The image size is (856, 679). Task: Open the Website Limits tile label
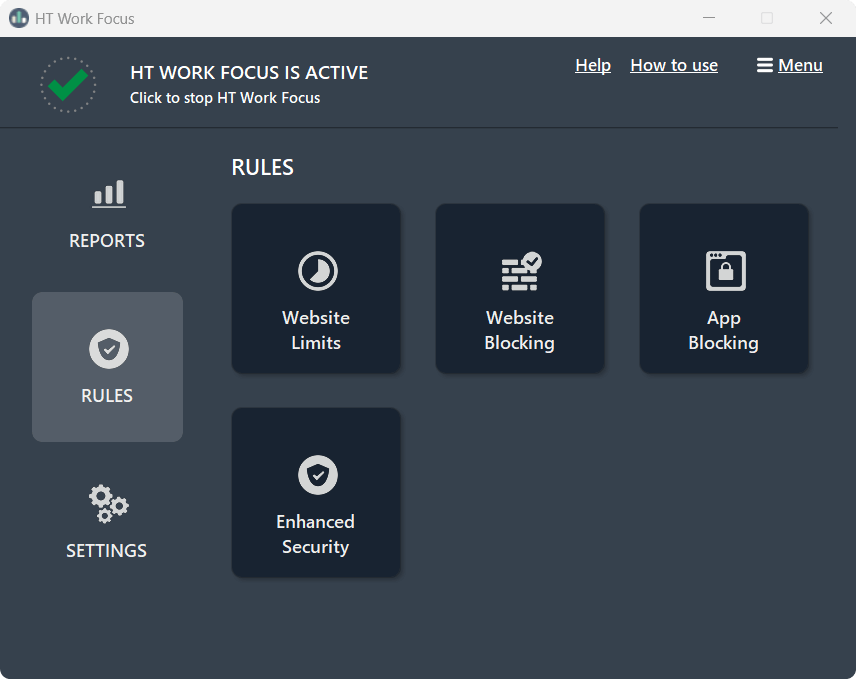click(316, 330)
